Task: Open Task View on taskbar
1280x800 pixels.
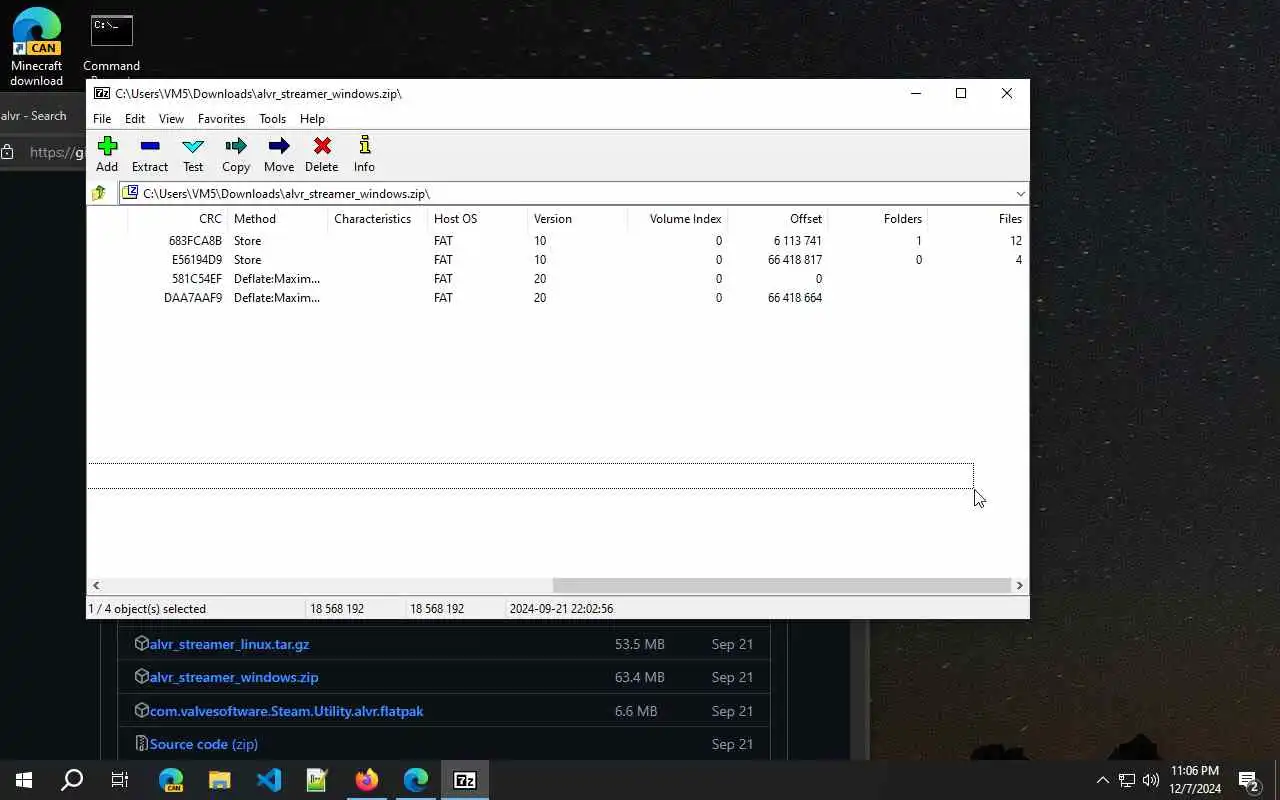Action: coord(120,780)
